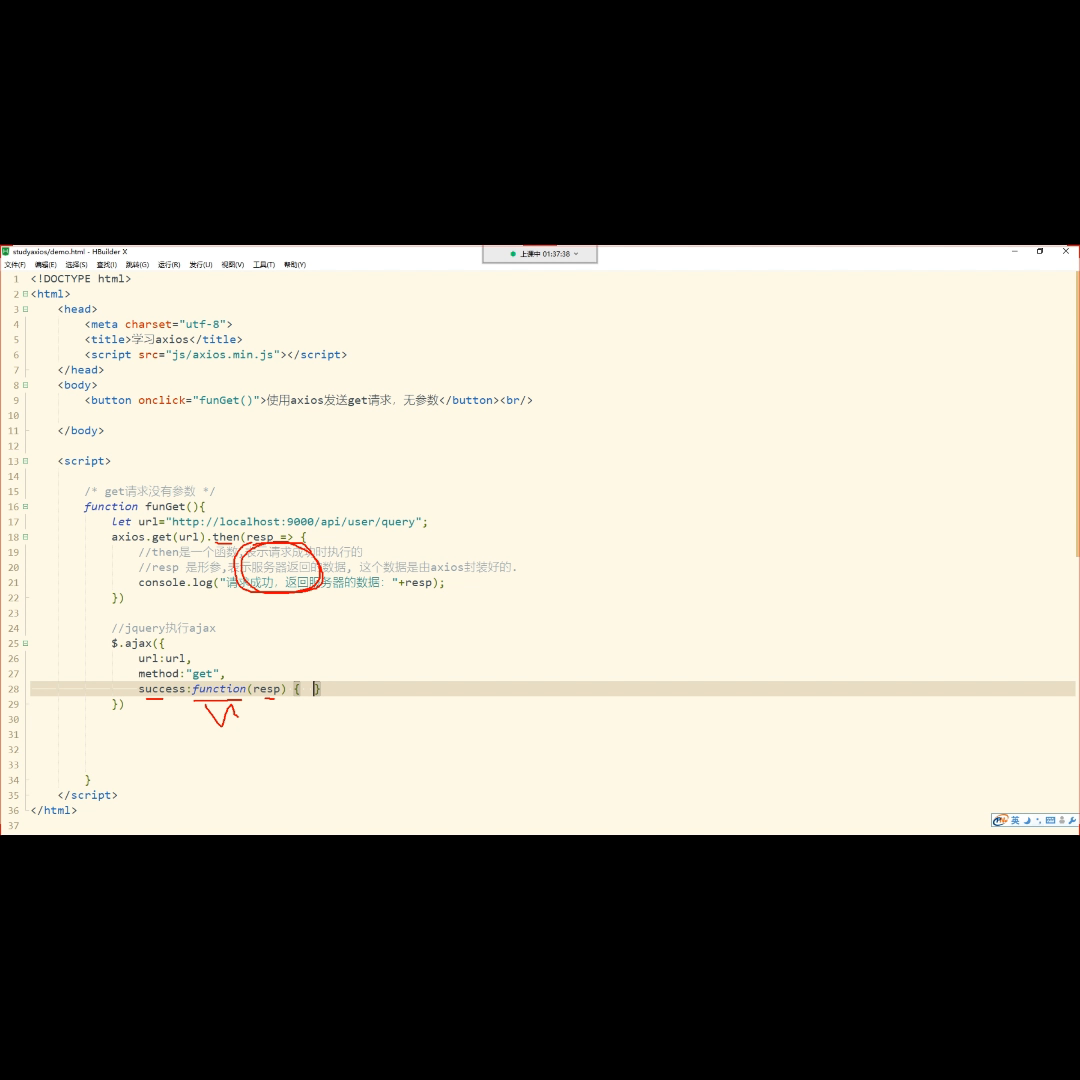Screen dimensions: 1080x1080
Task: Open the 查找(I) menu
Action: pos(107,264)
